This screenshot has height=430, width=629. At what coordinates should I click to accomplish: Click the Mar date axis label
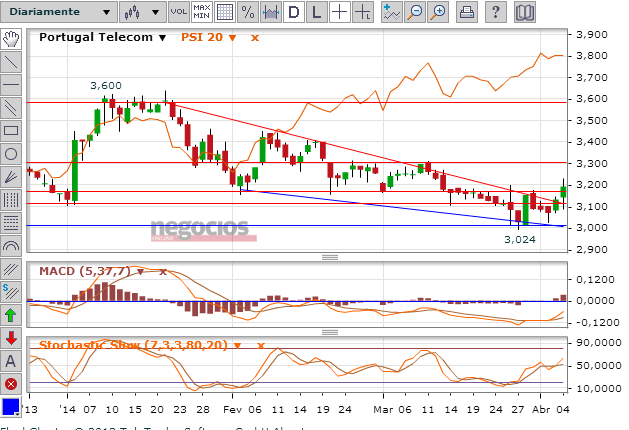(383, 410)
